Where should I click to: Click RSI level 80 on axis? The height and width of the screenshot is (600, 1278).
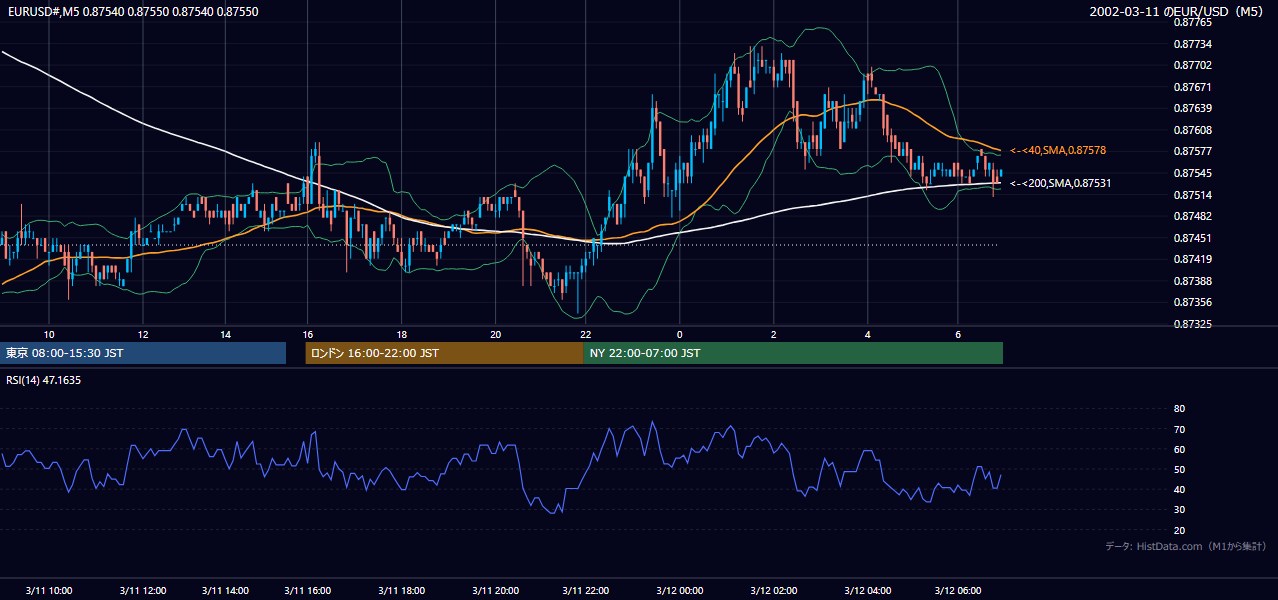1179,409
